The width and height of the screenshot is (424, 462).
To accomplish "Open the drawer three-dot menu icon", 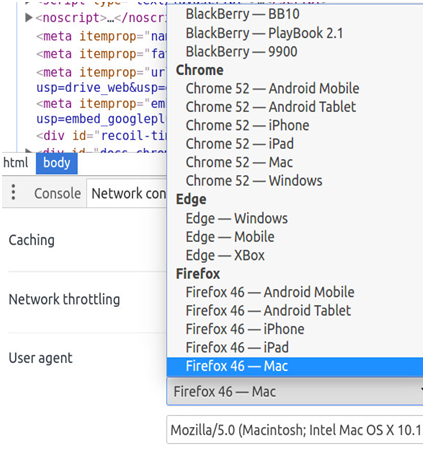I will (x=13, y=192).
